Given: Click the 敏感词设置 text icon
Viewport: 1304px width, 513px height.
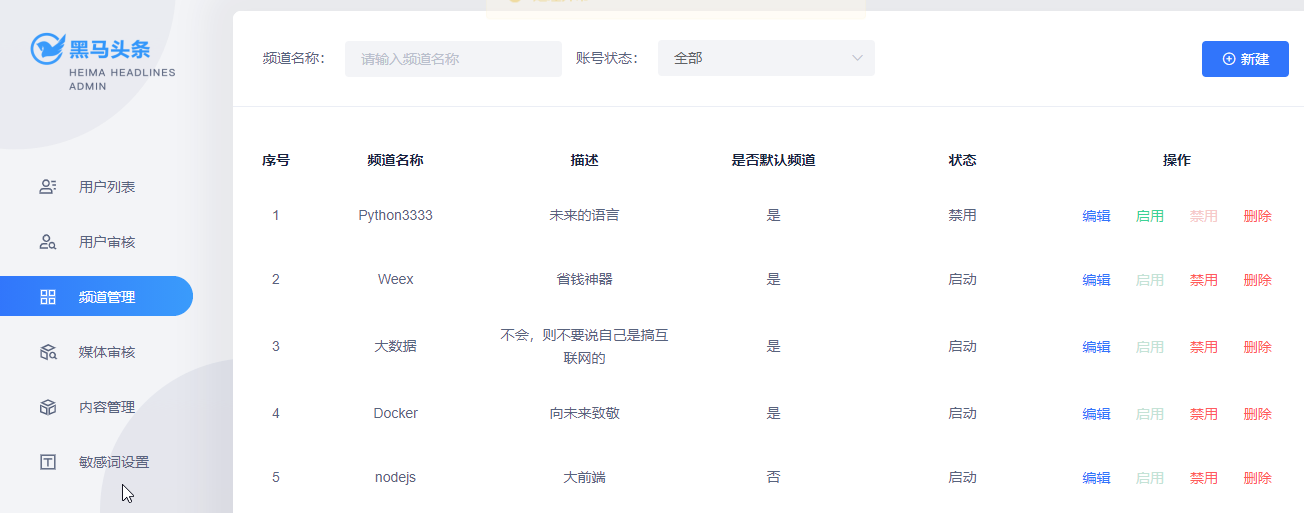Looking at the screenshot, I should coord(47,462).
